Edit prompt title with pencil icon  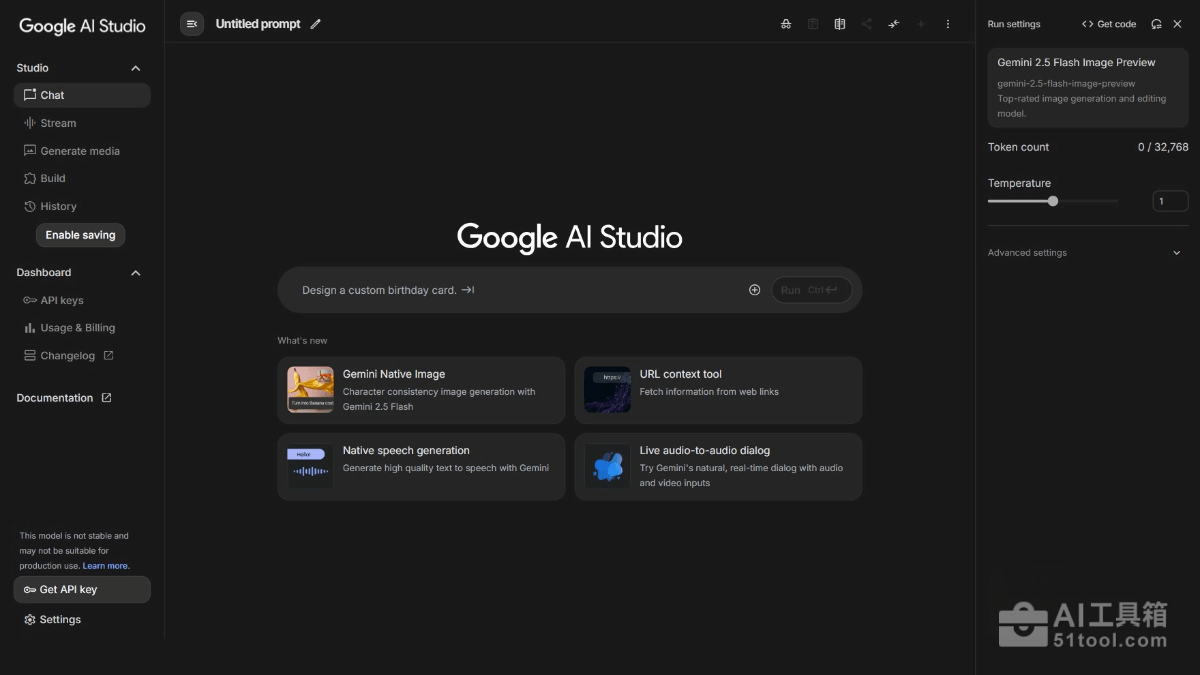click(316, 24)
